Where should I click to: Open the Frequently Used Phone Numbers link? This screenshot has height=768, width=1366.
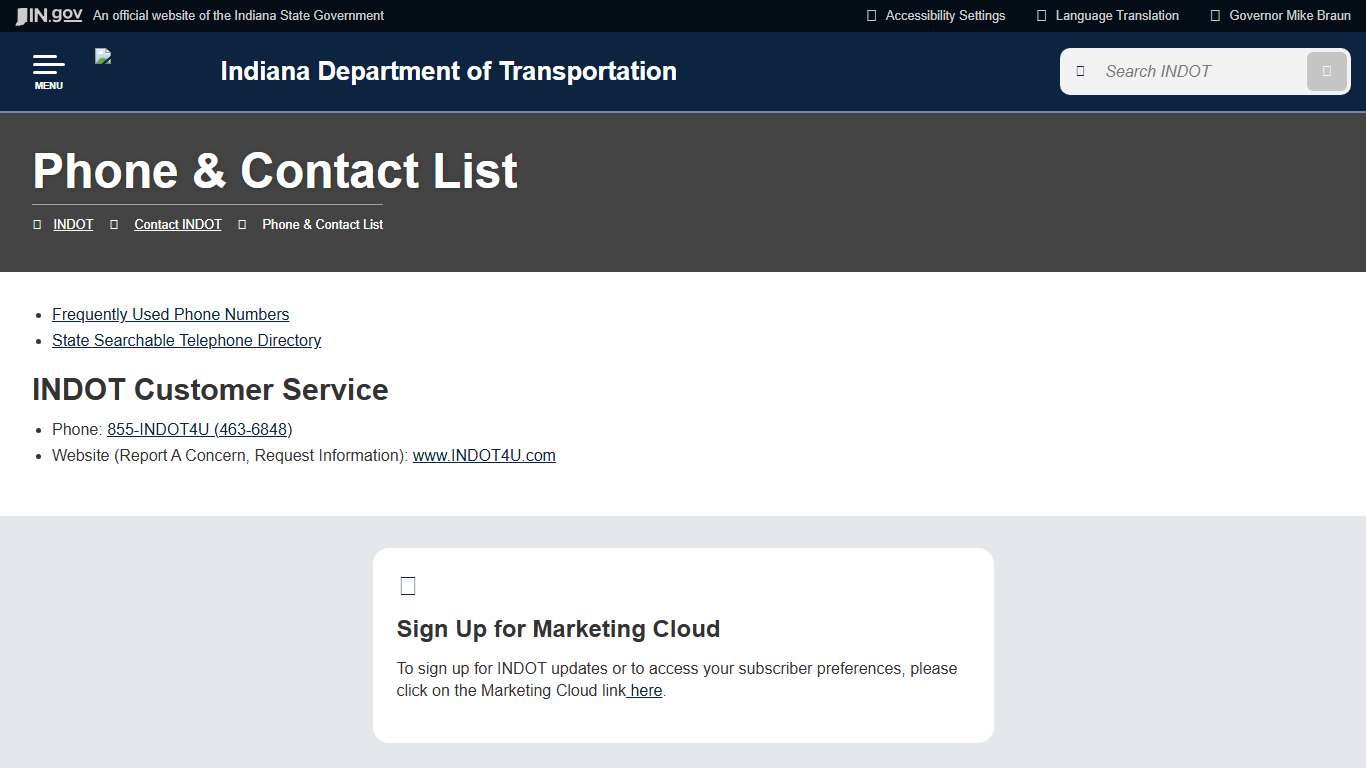(x=170, y=314)
